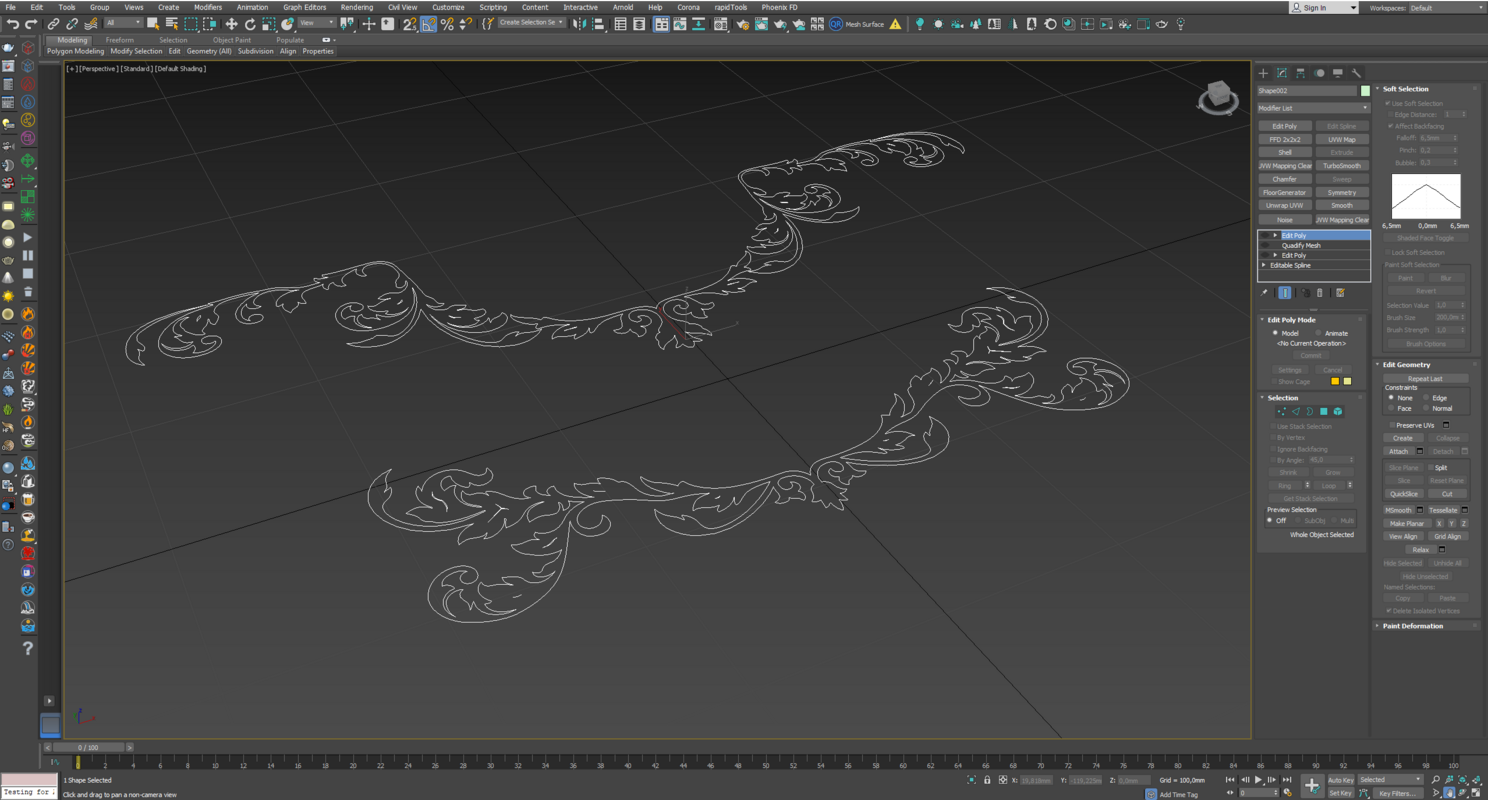
Task: Click the Selection Lock padlock icon
Action: click(x=987, y=780)
